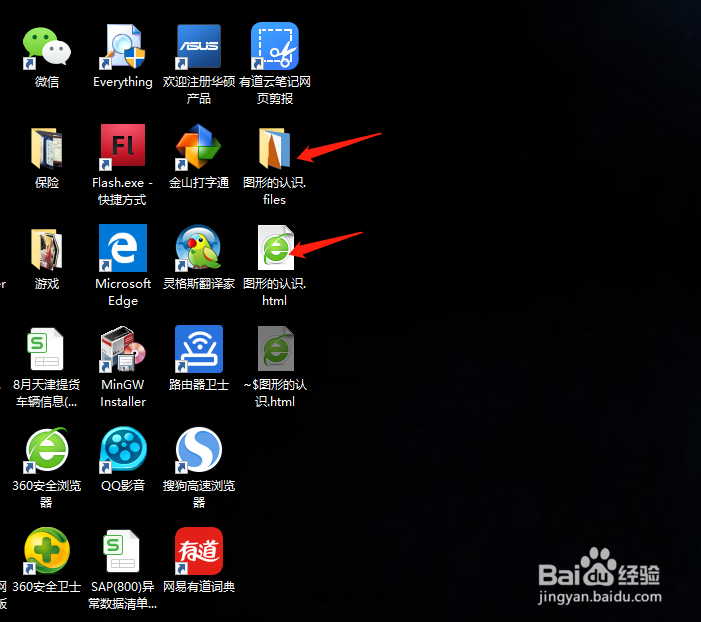Open the 网易有道词典 icon
701x622 pixels.
(198, 551)
